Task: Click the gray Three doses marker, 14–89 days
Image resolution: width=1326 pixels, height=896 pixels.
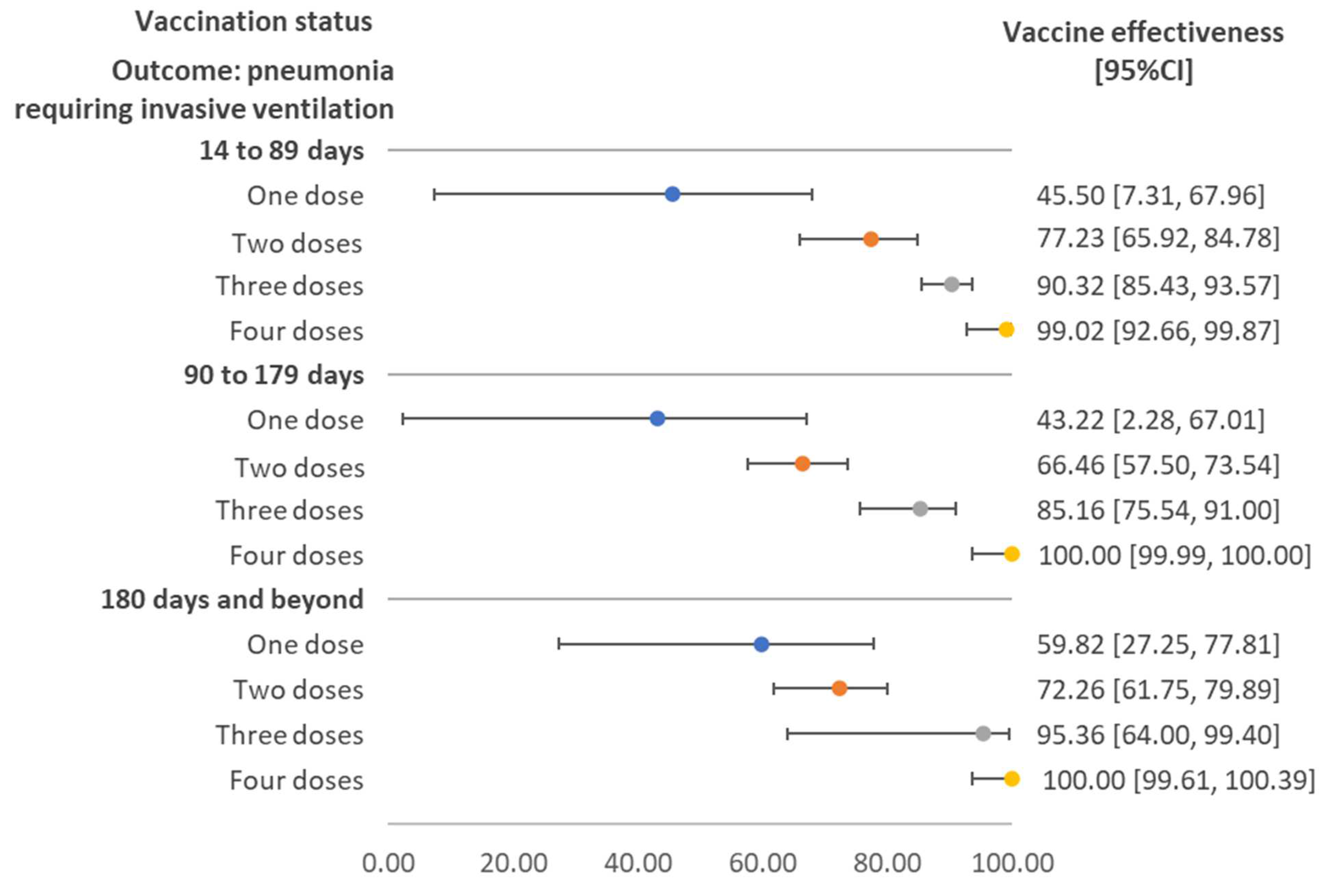Action: [952, 284]
